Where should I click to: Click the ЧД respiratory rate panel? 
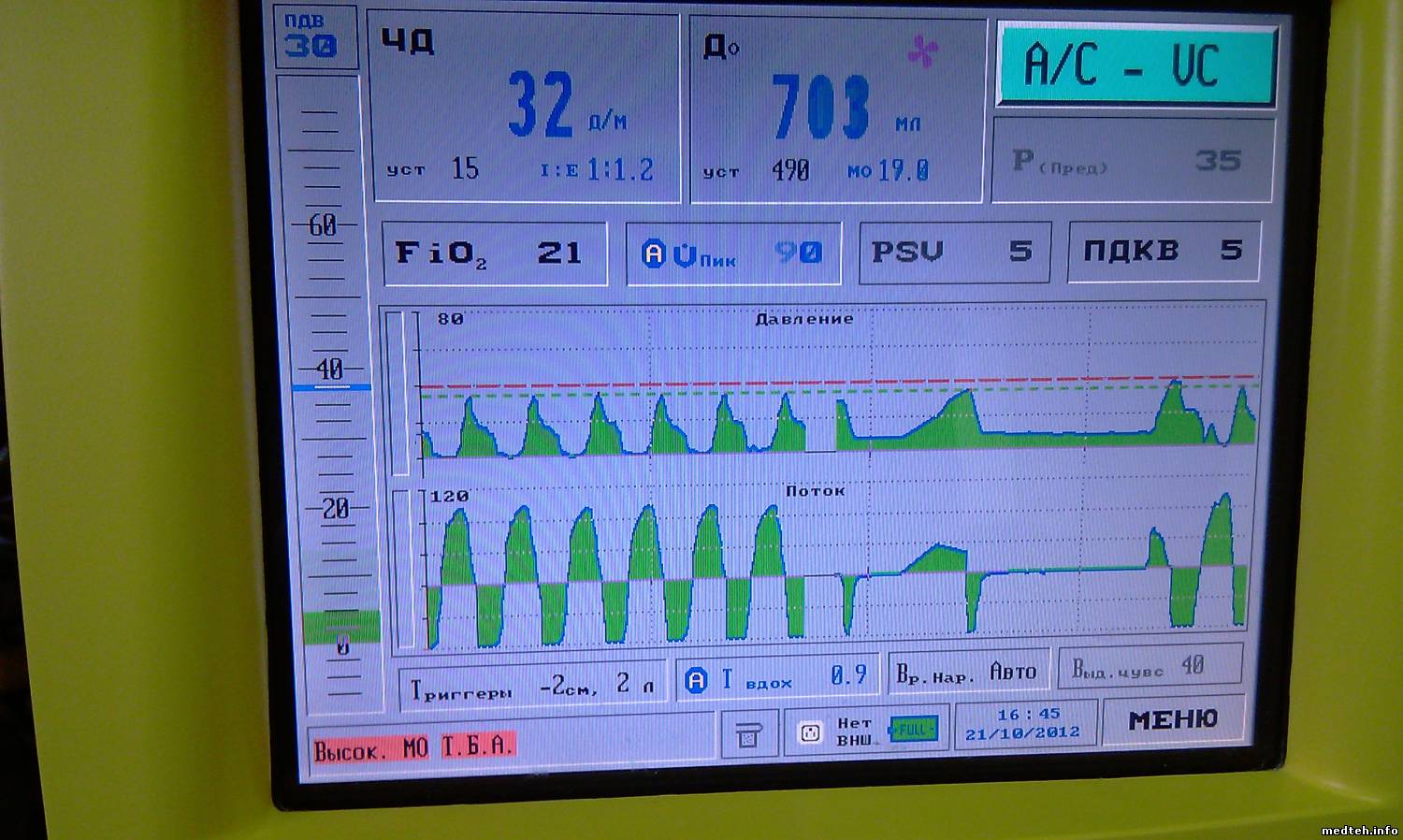526,109
